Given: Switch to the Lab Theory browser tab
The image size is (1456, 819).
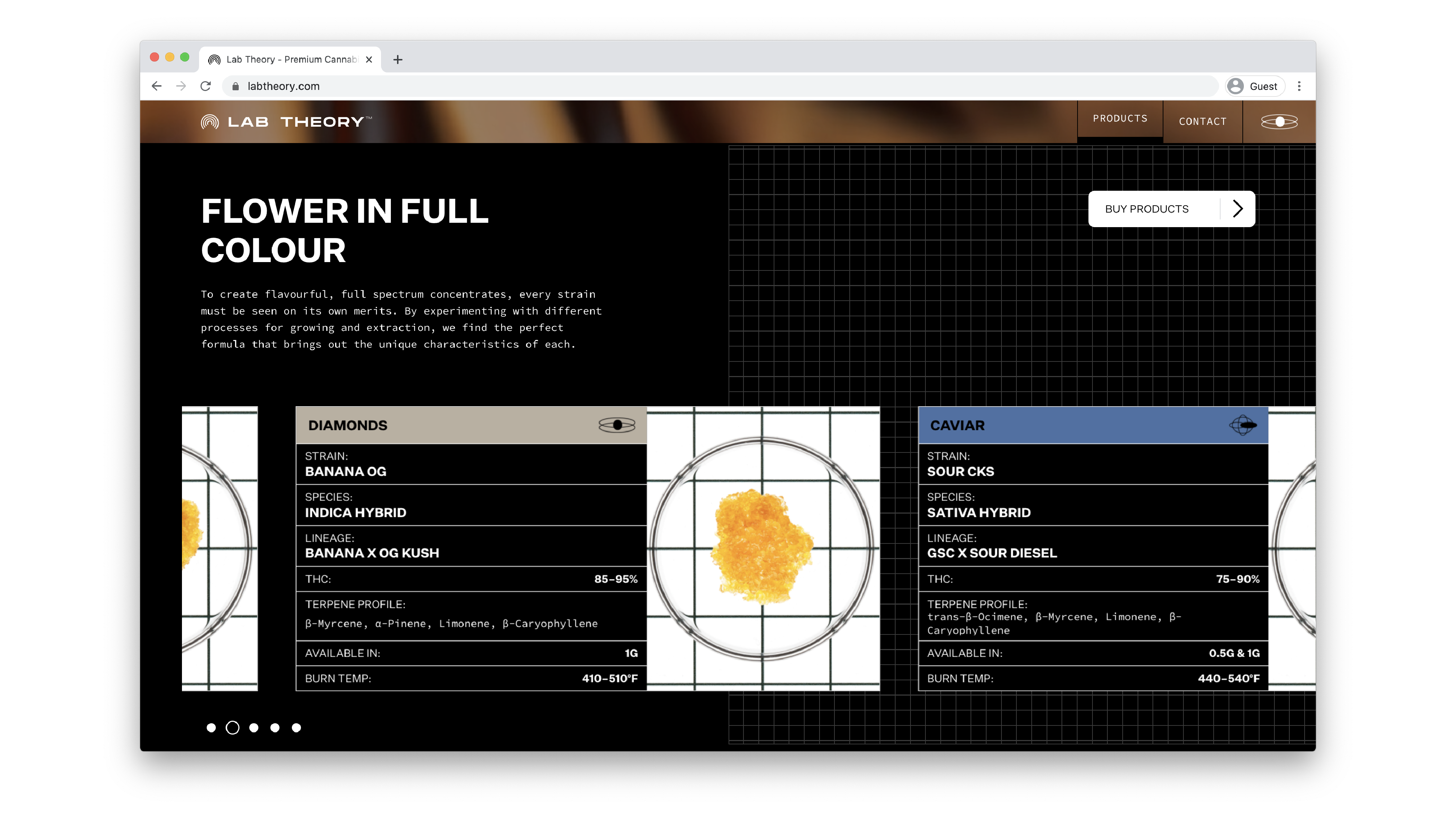Looking at the screenshot, I should [290, 59].
